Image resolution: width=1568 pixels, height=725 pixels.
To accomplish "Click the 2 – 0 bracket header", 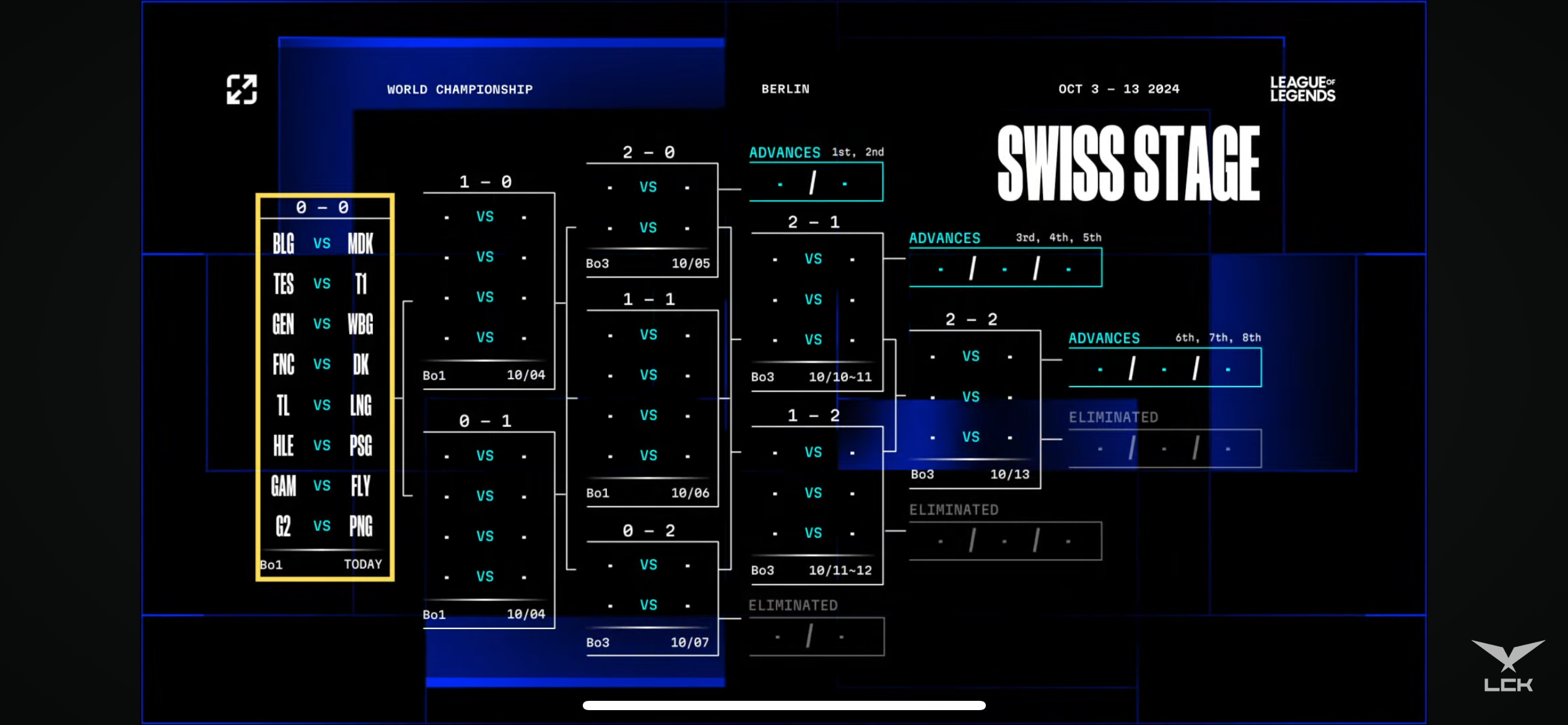I will [649, 152].
